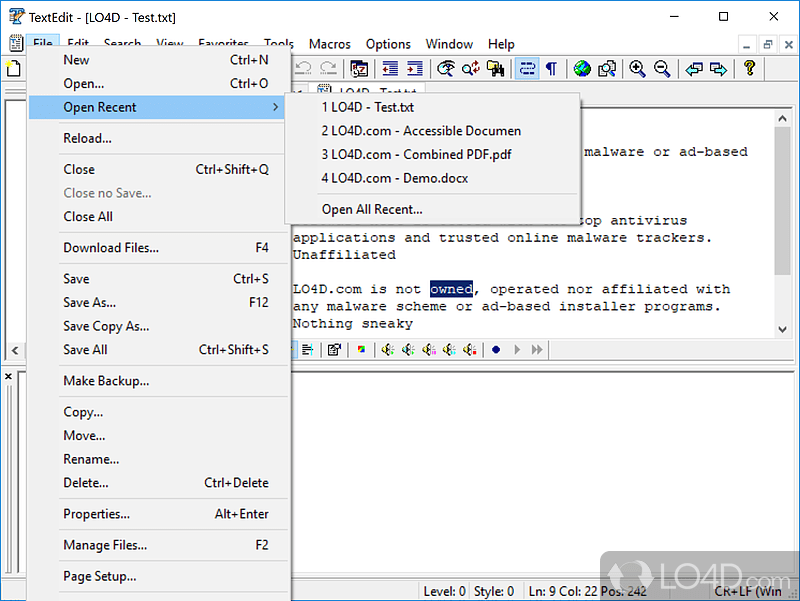This screenshot has height=601, width=800.
Task: Click the increase indent icon
Action: [x=414, y=68]
